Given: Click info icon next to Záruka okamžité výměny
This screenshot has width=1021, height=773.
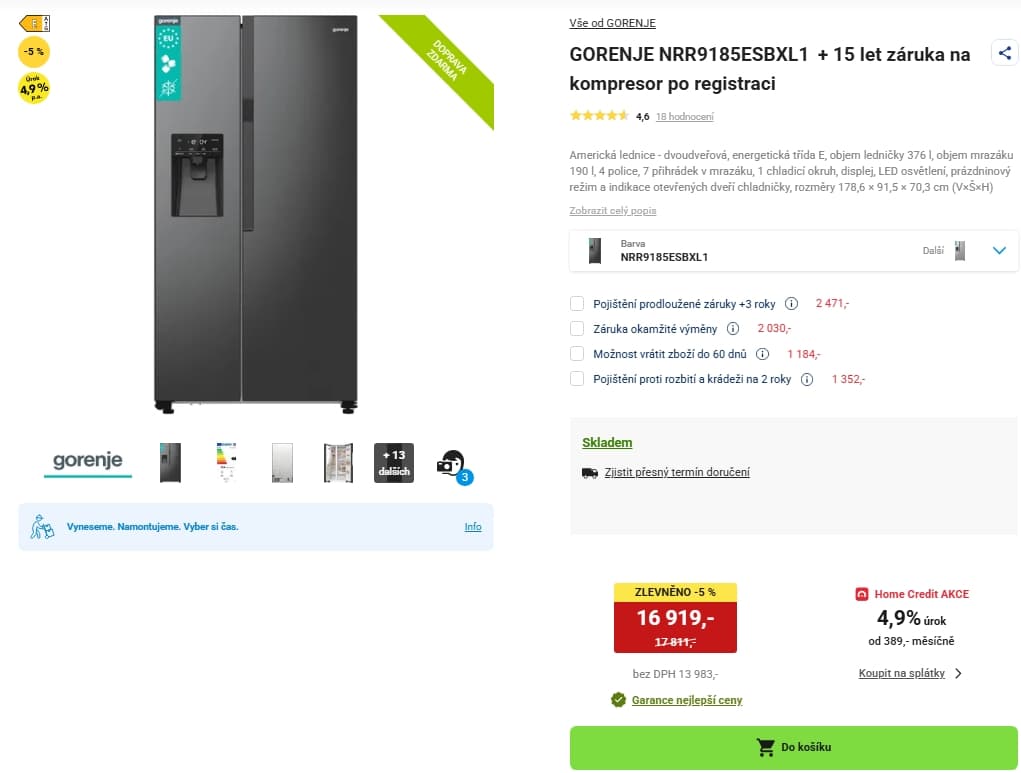Looking at the screenshot, I should (731, 328).
